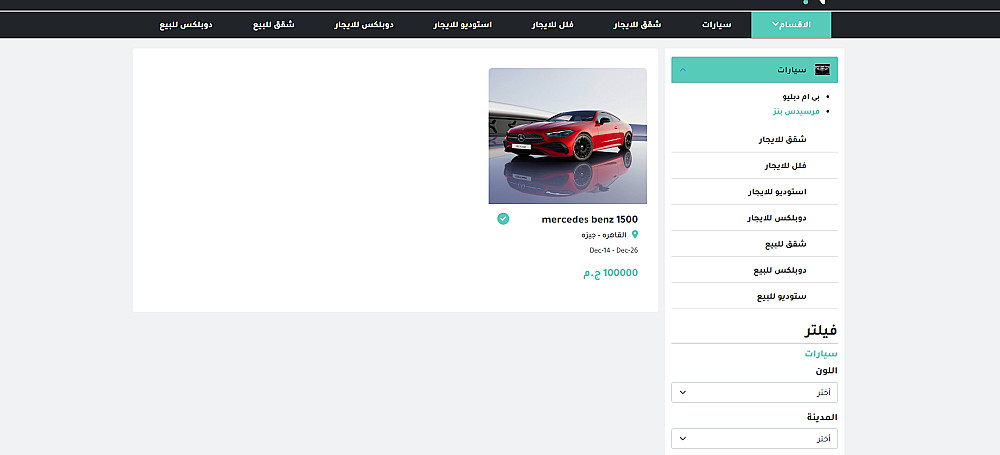The height and width of the screenshot is (455, 1000).
Task: Open شقق للايجار sidebar category
Action: click(754, 139)
